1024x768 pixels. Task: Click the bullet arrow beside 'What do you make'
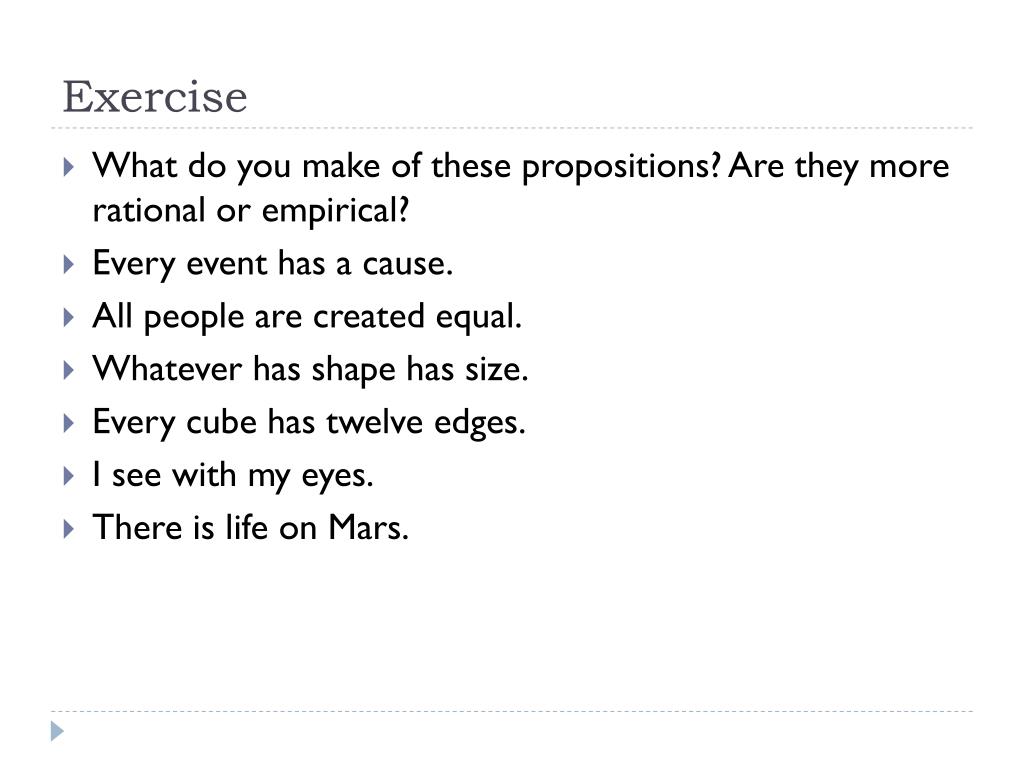69,167
